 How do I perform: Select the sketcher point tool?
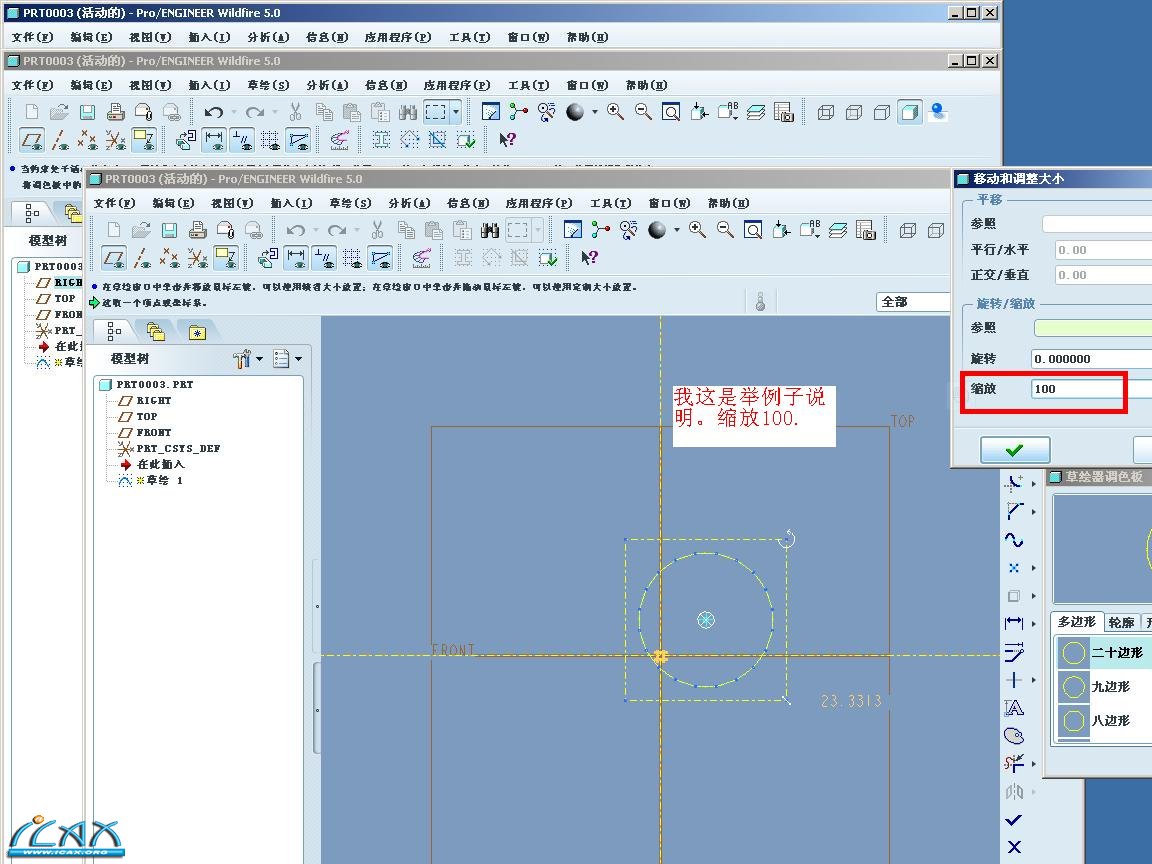pyautogui.click(x=1014, y=568)
